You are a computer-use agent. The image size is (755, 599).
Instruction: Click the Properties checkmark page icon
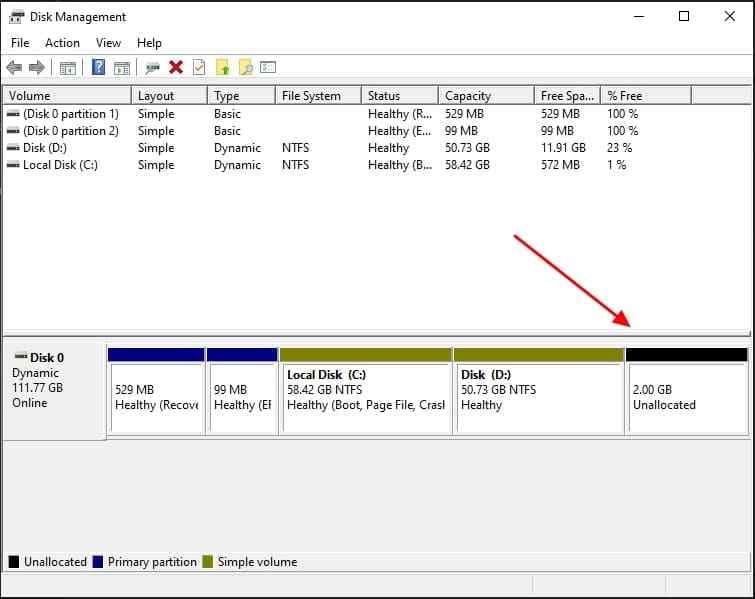[x=199, y=67]
